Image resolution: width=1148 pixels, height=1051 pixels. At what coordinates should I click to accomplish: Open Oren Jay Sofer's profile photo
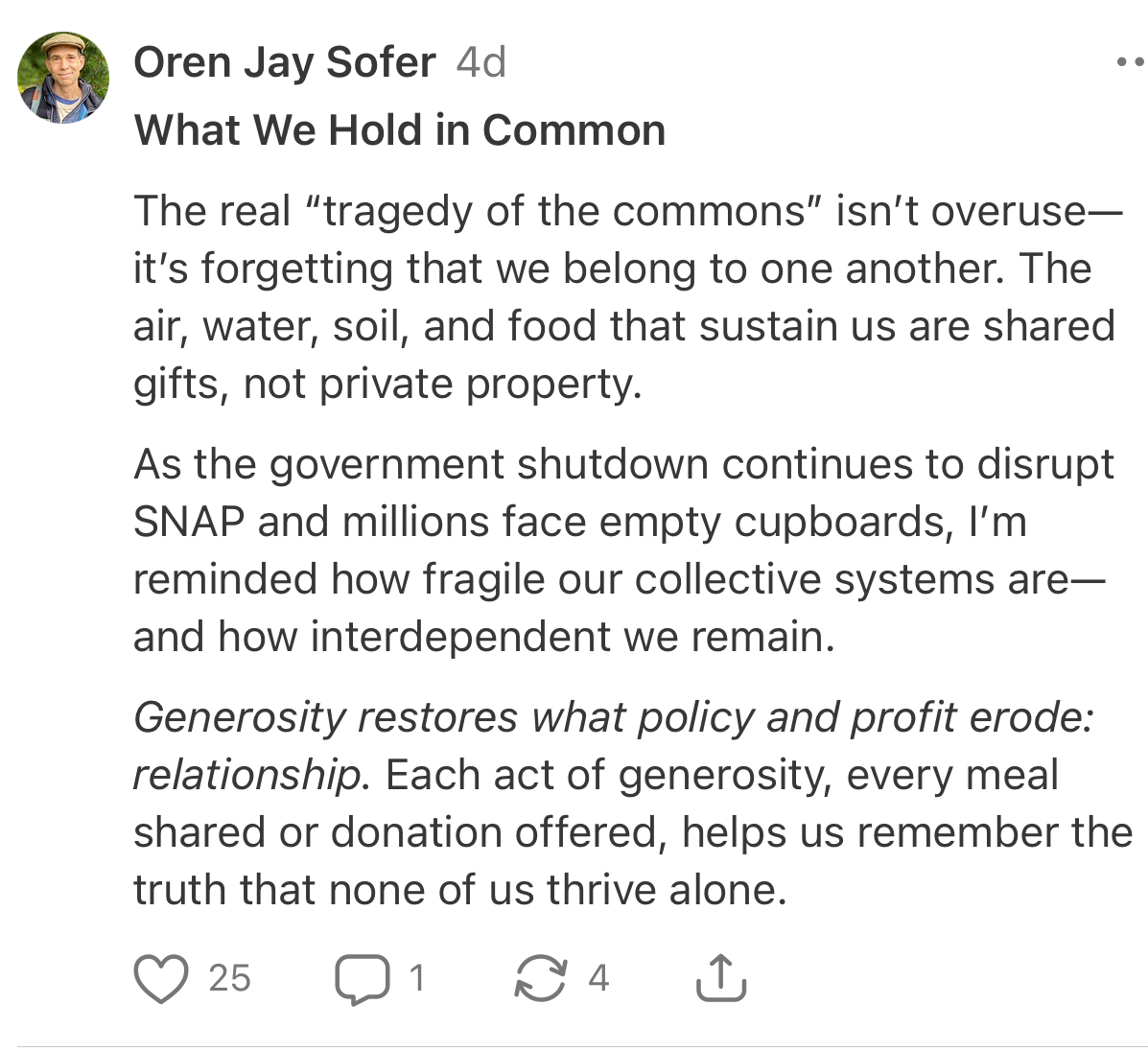(x=63, y=78)
